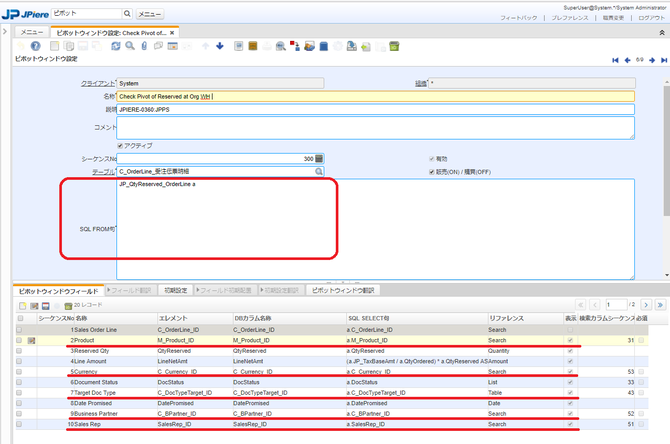Viewport: 670px width, 444px height.
Task: Check the Reserved Qty row selection box
Action: 19,351
